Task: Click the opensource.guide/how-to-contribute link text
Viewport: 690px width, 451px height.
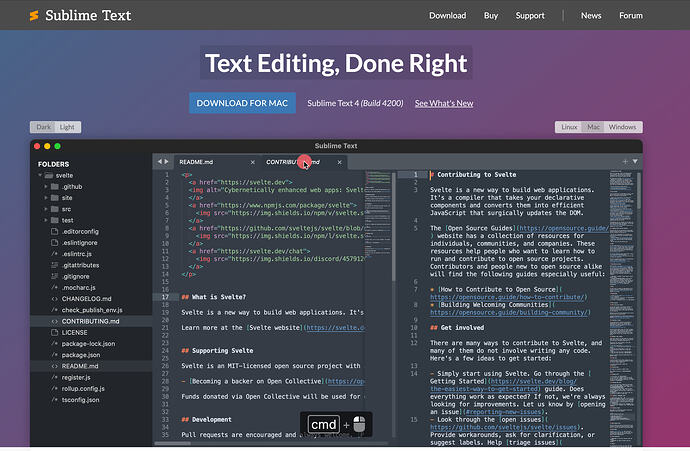Action: pyautogui.click(x=507, y=297)
